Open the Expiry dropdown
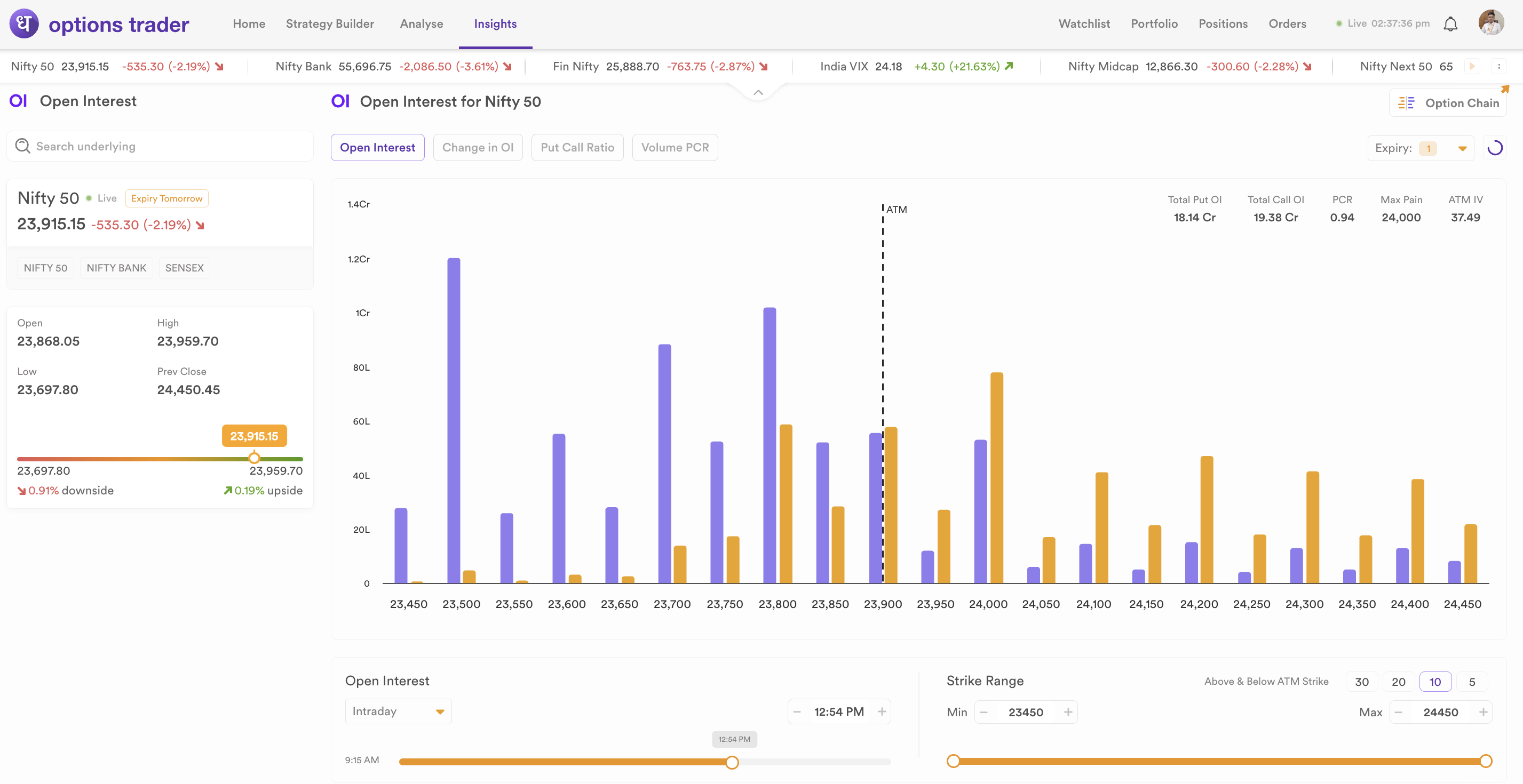Screen dimensions: 1523x784 coord(1462,148)
